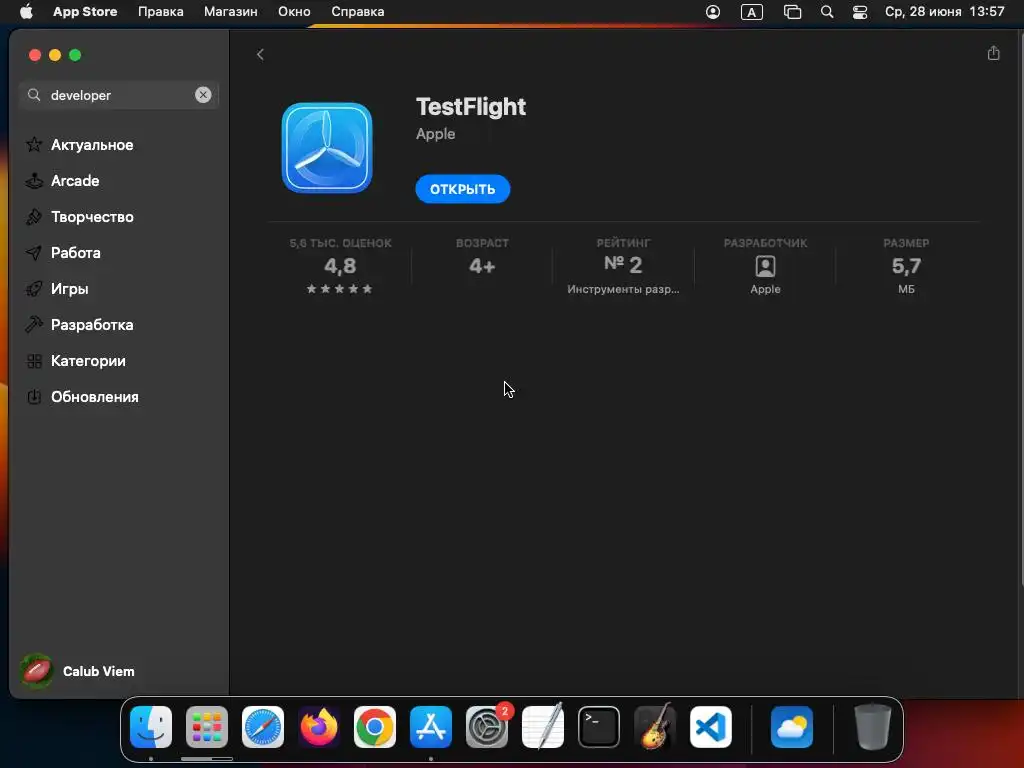Select the download icon next to Обновления
The height and width of the screenshot is (768, 1024).
34,396
